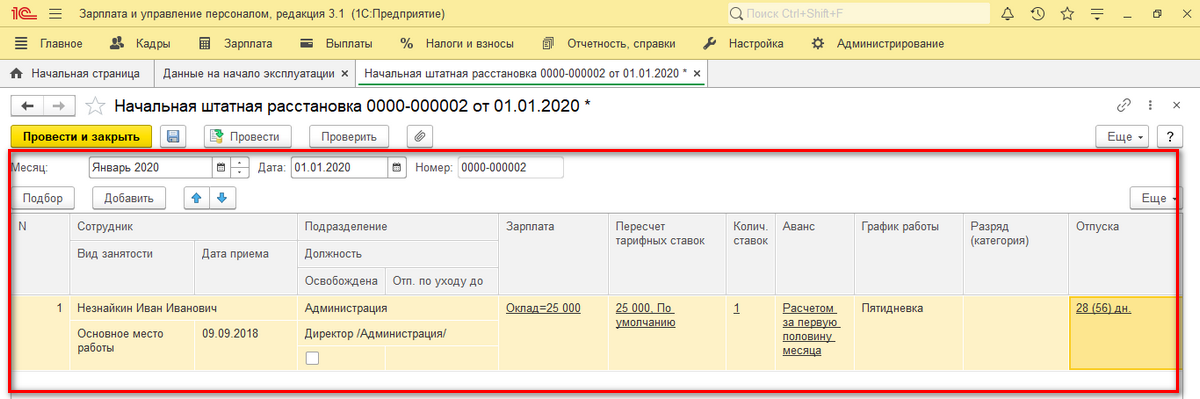
Task: Click Провести и закрыть button
Action: 81,137
